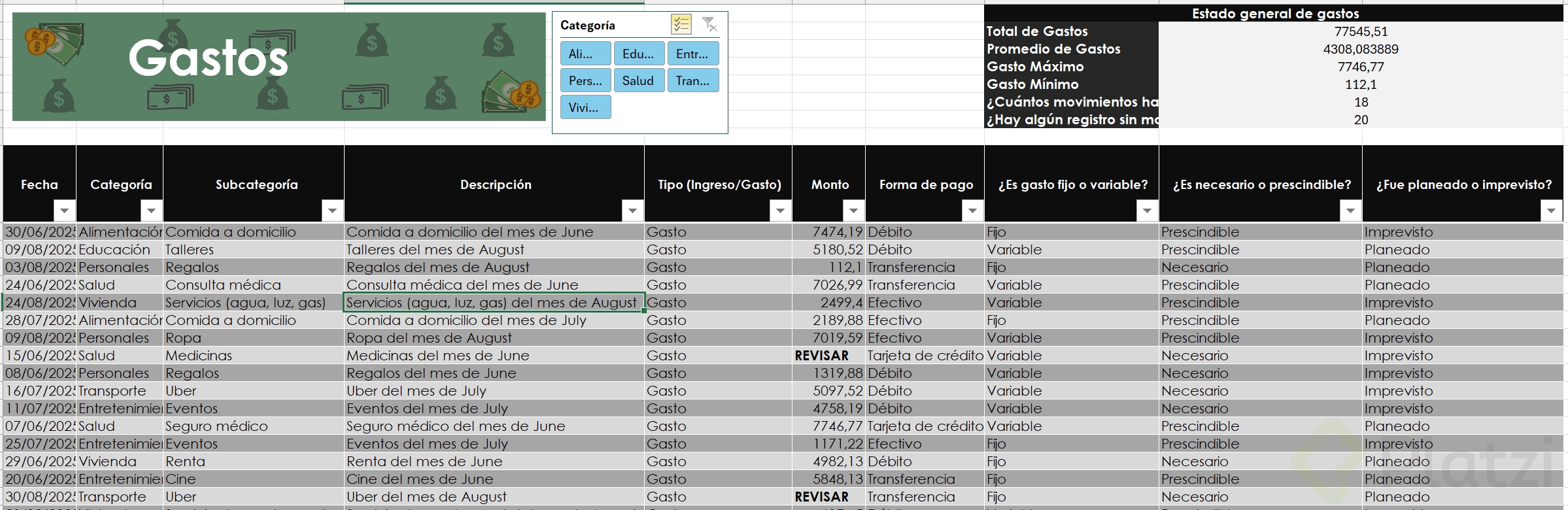Select the Gastos banner image
The height and width of the screenshot is (510, 1568).
tap(279, 67)
